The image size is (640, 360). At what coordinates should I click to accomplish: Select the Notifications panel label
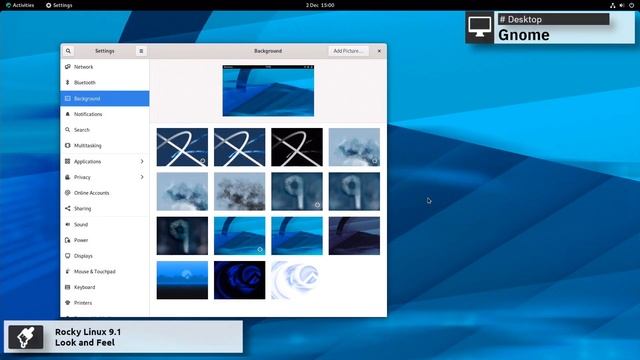coord(88,114)
